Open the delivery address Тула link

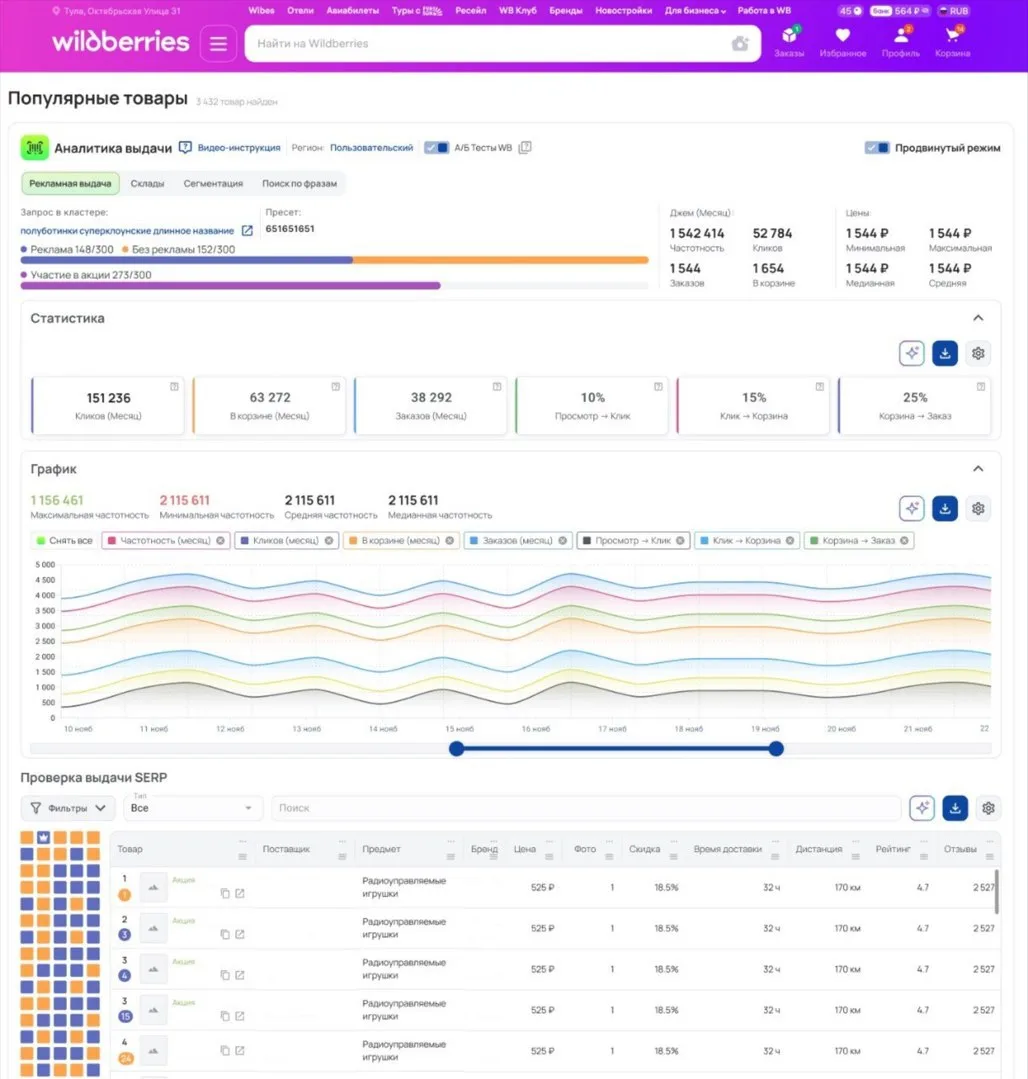[x=116, y=11]
